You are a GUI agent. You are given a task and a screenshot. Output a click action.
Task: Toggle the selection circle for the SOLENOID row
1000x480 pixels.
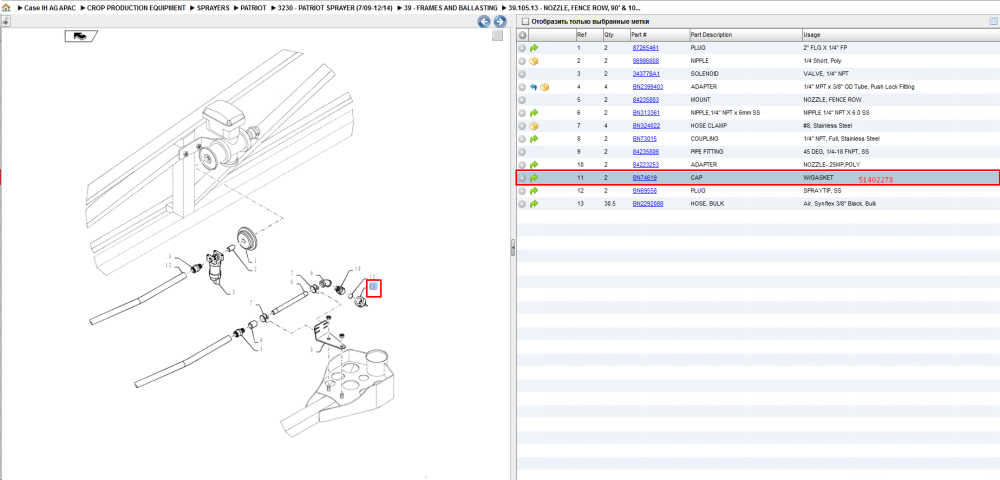click(x=522, y=74)
